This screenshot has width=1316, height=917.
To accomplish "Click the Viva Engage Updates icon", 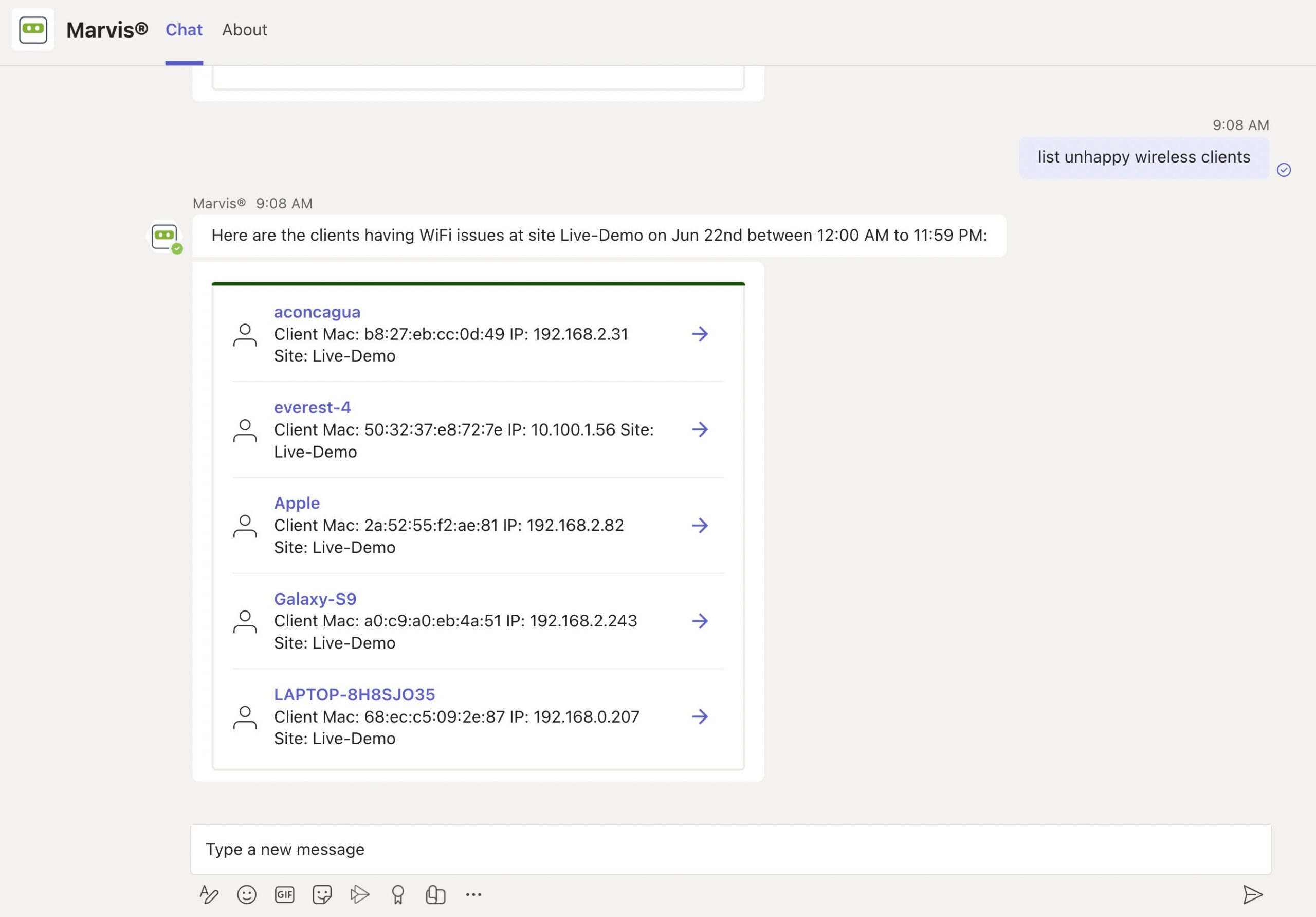I will (x=435, y=894).
